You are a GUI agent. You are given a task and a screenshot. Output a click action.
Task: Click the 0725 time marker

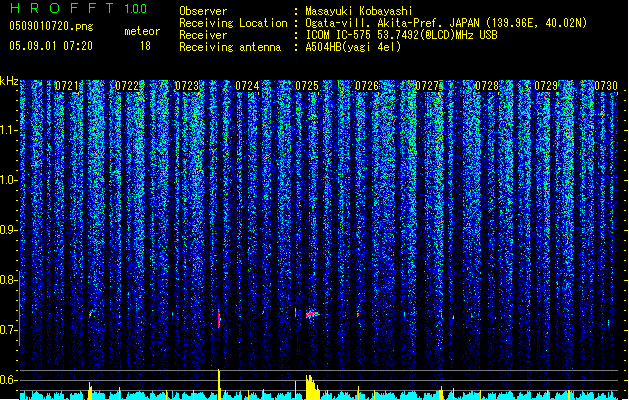pyautogui.click(x=307, y=86)
